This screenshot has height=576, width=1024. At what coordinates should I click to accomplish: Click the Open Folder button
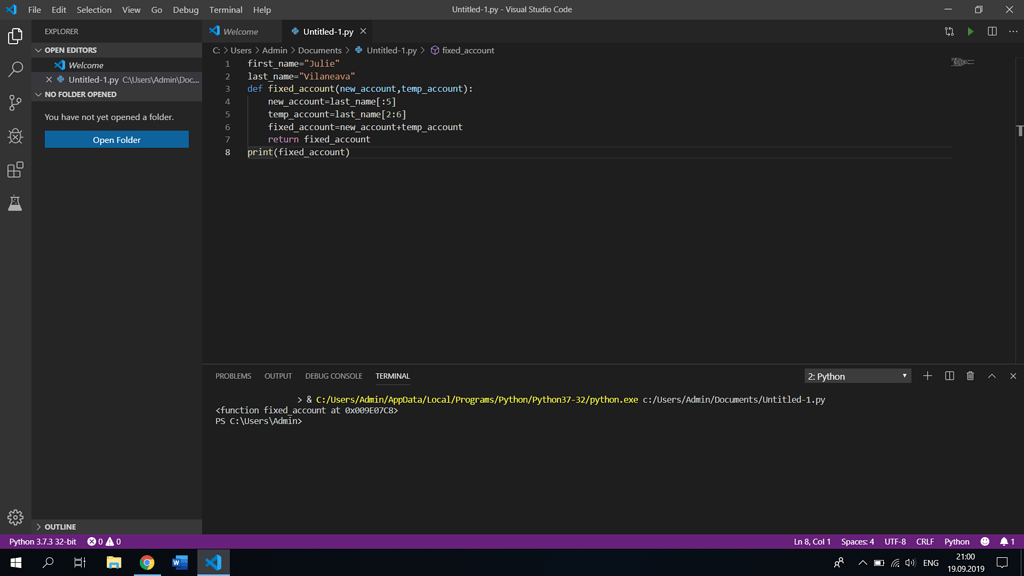click(116, 140)
